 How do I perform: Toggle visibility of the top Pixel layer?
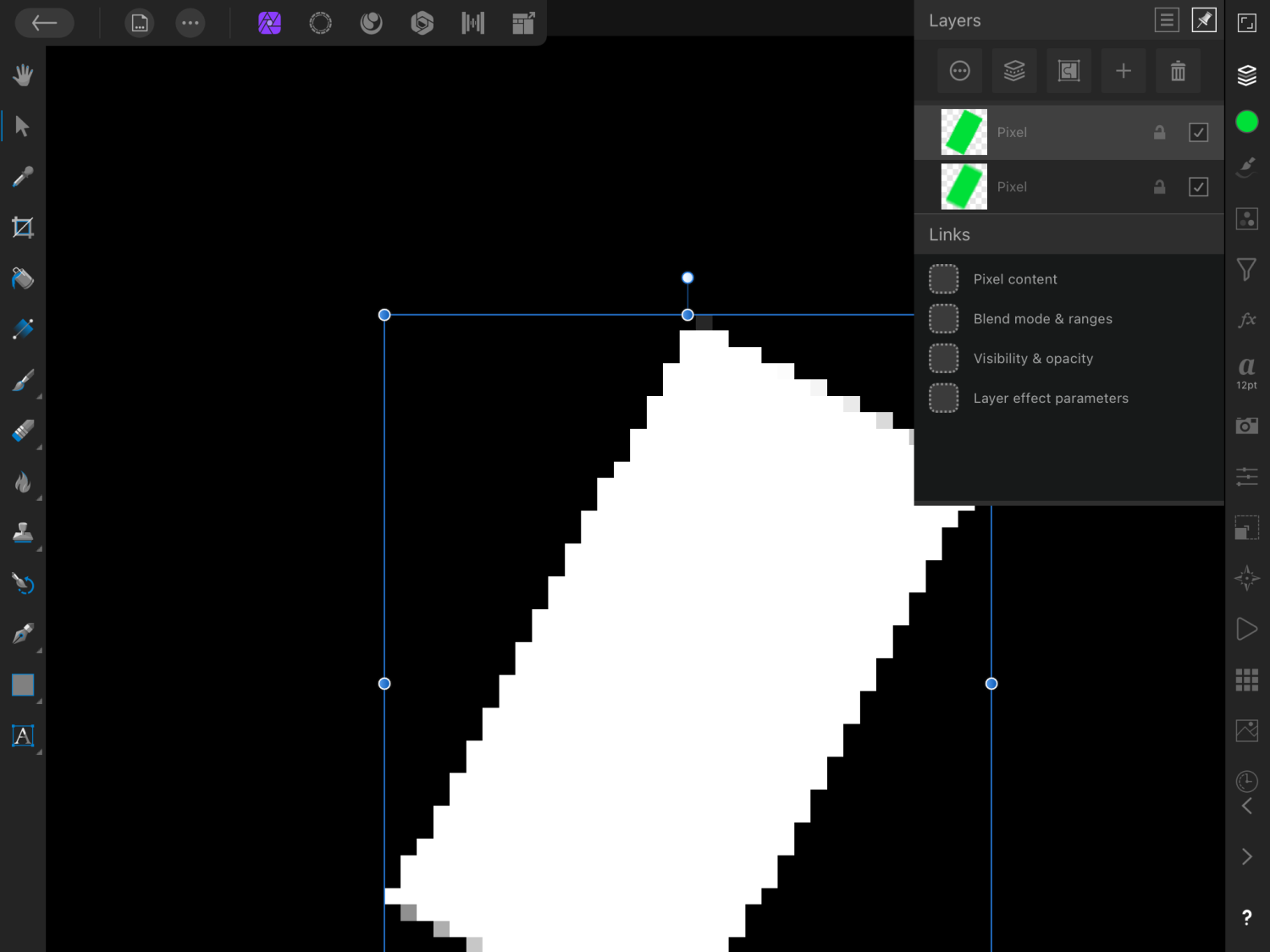1198,132
